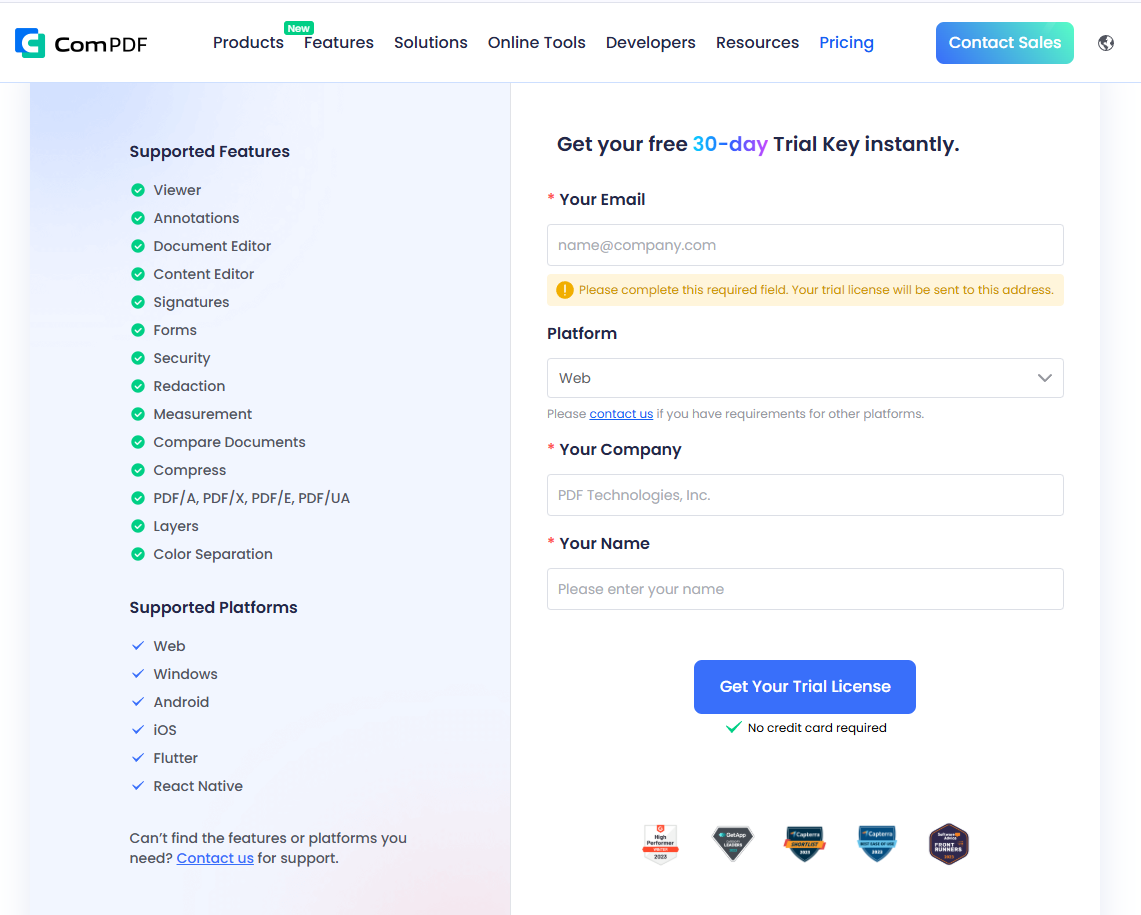Click the Capterra Best Ease of Use badge

pos(877,844)
